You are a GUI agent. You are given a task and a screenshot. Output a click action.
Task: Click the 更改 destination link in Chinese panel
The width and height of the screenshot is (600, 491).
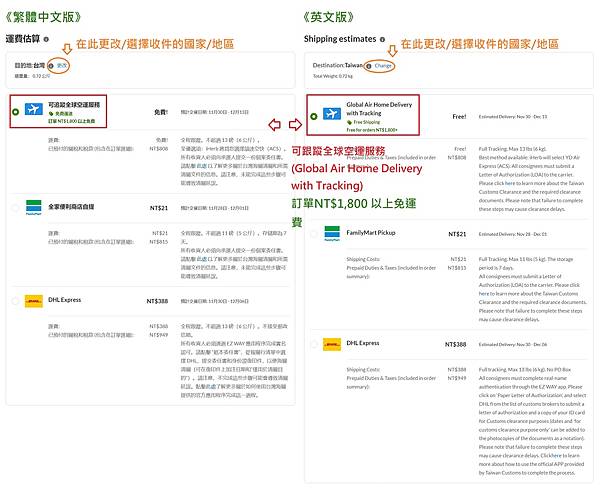(62, 65)
